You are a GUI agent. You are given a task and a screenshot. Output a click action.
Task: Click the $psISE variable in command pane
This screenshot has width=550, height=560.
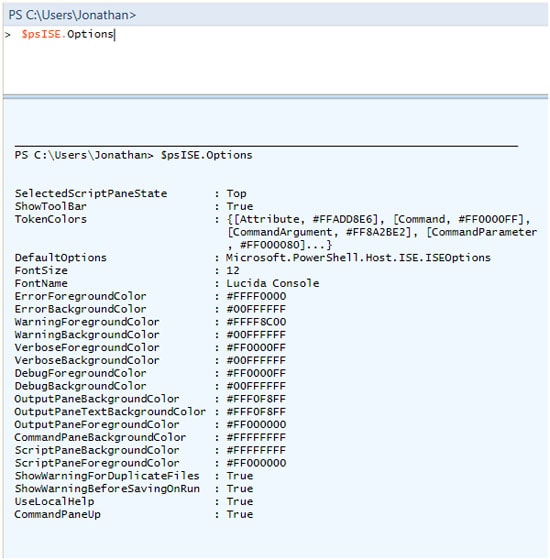41,34
